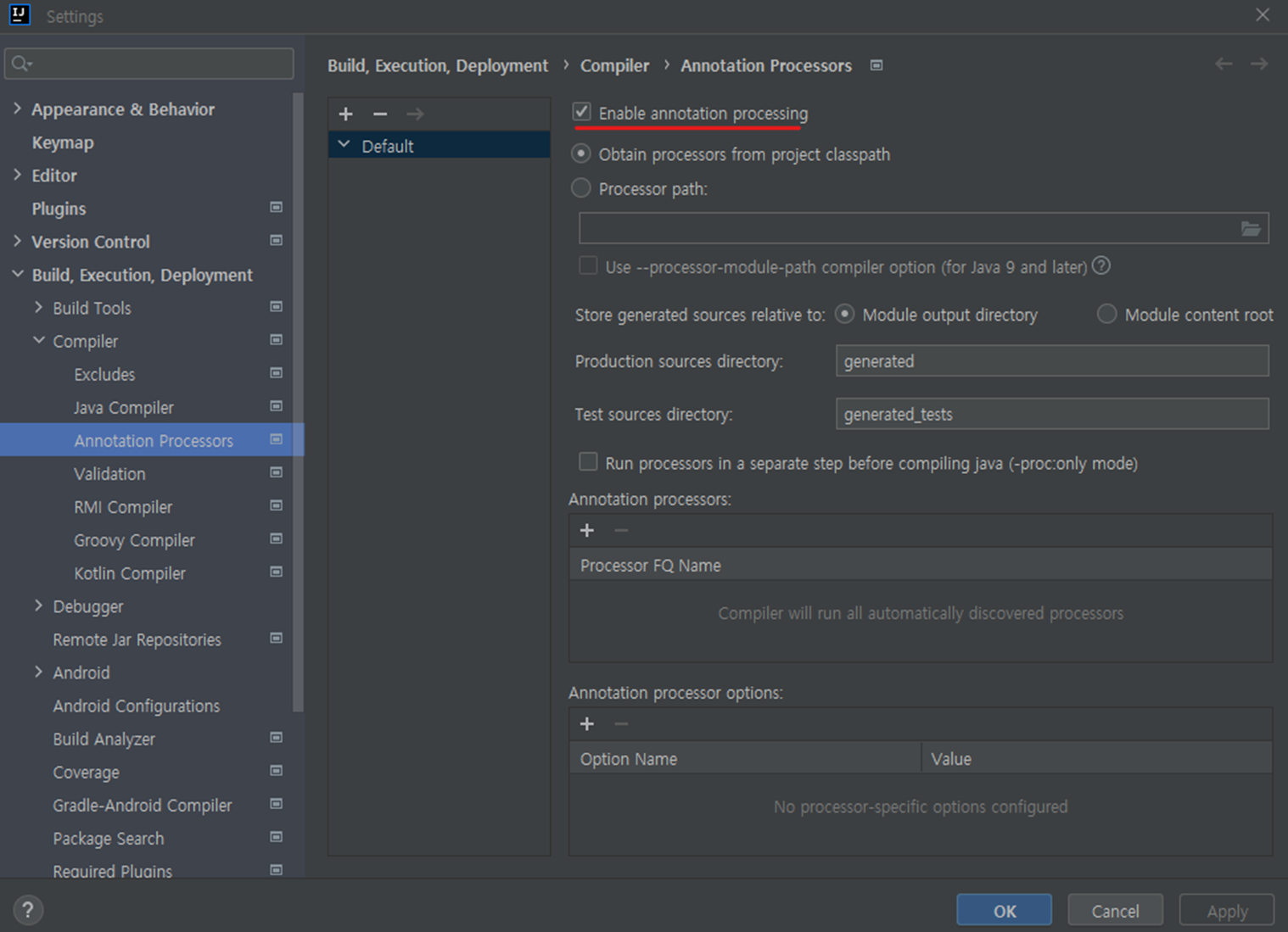Click project icon next to Groovy Compiler
This screenshot has height=932, width=1288.
point(276,539)
